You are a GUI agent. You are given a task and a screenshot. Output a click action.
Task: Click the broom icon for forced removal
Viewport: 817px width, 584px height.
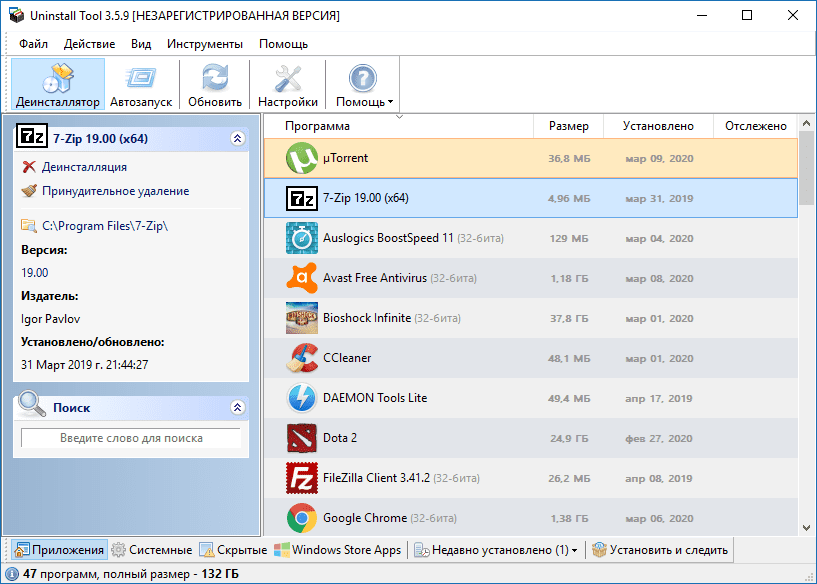click(29, 191)
